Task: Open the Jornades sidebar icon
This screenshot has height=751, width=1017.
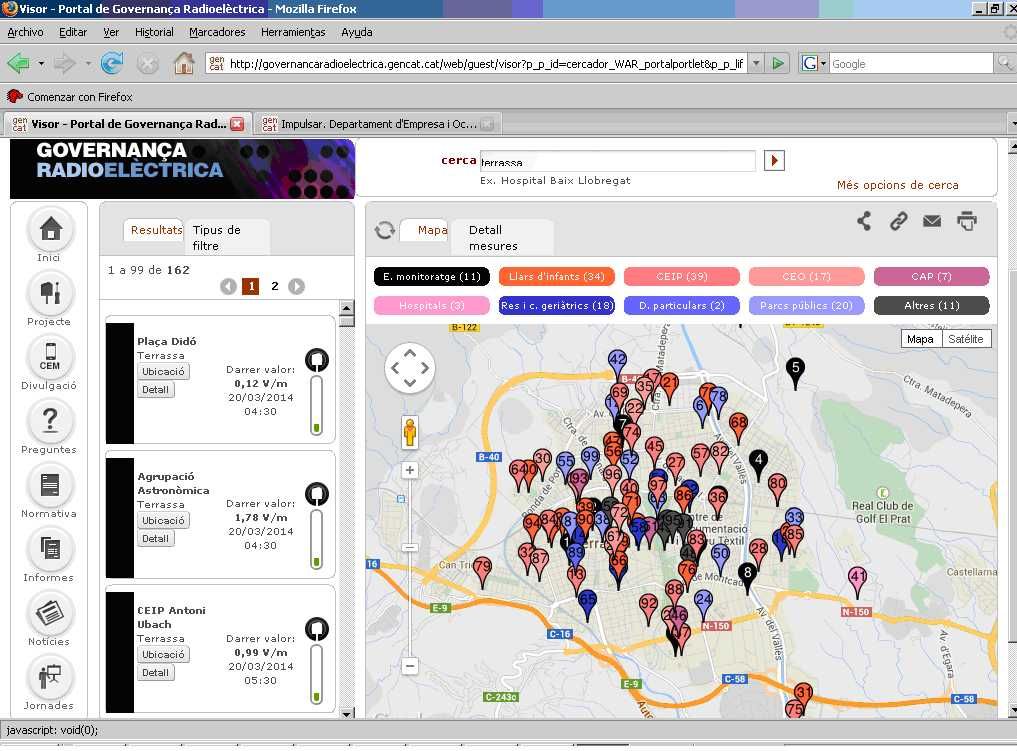Action: tap(50, 676)
